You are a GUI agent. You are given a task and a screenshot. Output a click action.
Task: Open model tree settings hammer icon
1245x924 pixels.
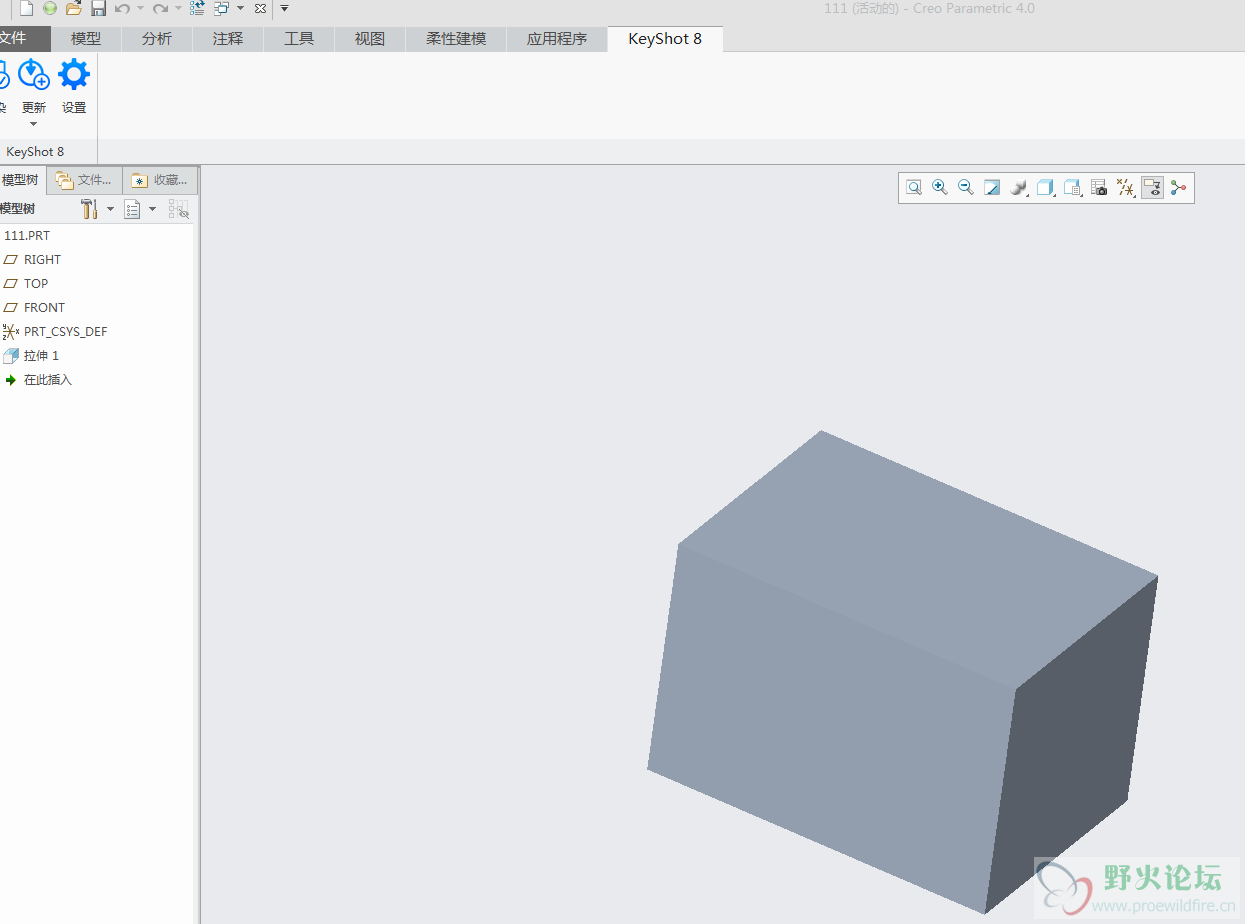(89, 209)
